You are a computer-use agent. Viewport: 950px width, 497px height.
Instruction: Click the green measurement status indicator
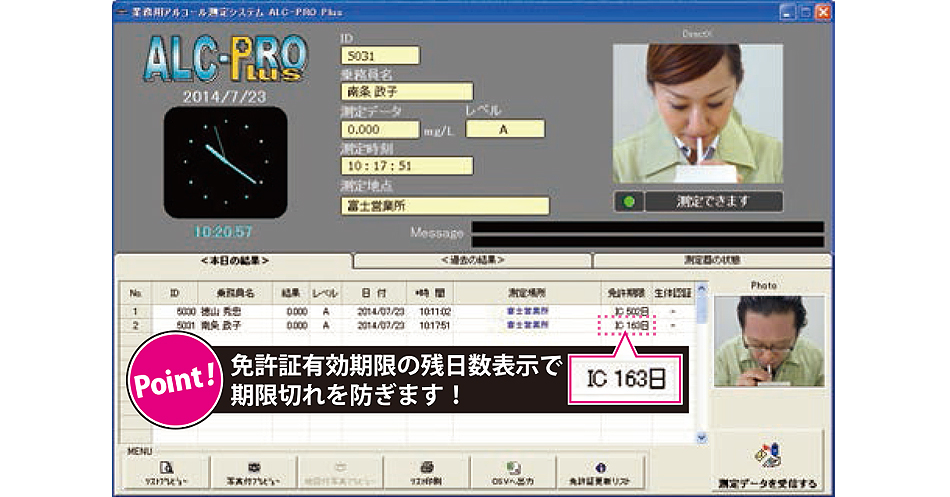coord(629,202)
